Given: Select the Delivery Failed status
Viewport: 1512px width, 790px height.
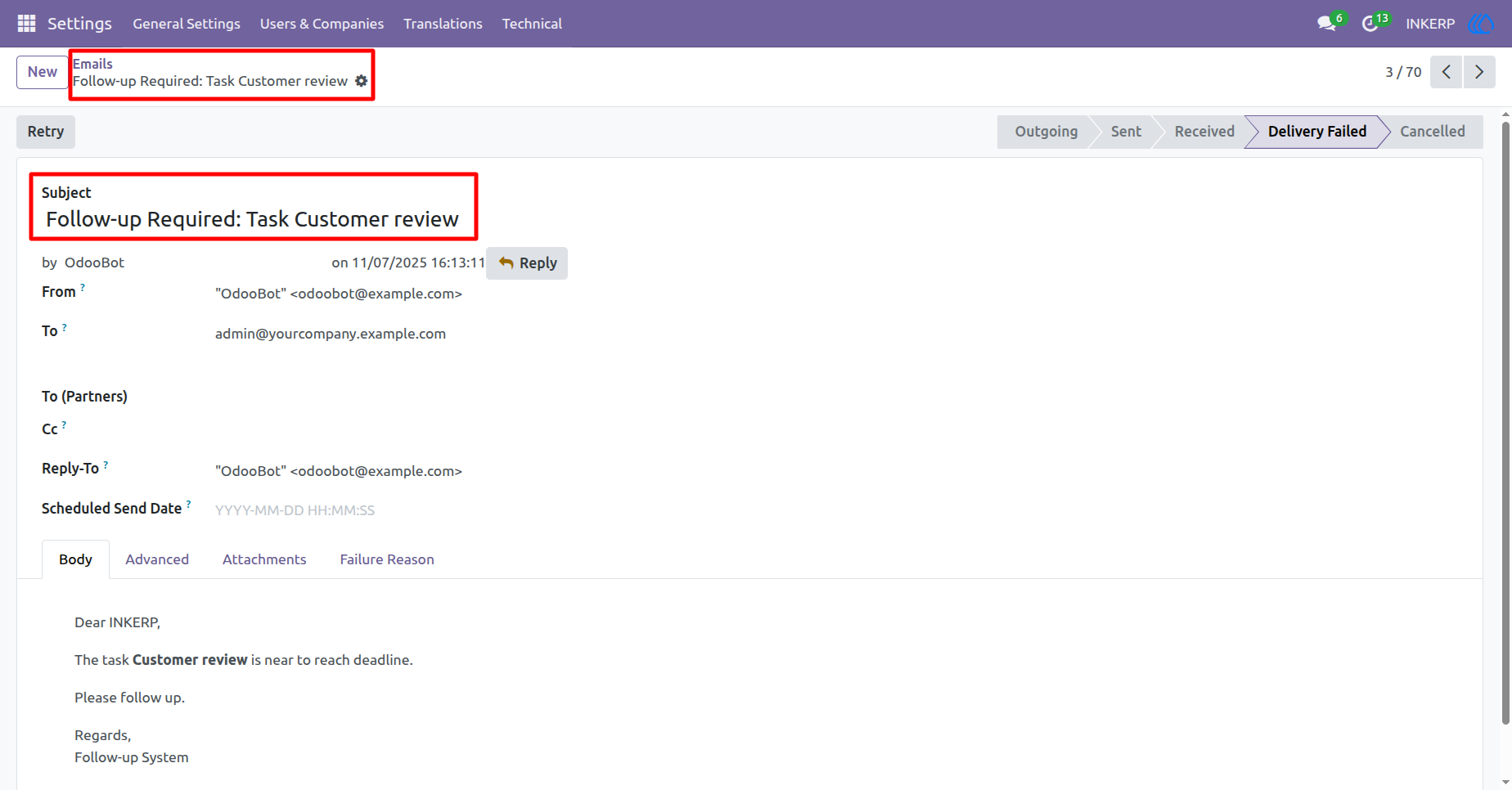Looking at the screenshot, I should click(x=1317, y=132).
